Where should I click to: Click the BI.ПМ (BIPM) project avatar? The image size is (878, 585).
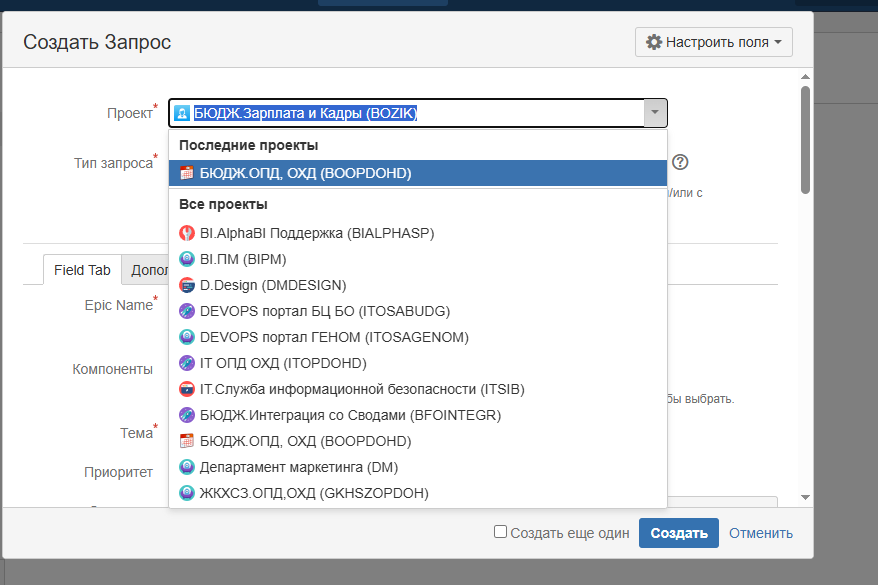coord(186,259)
